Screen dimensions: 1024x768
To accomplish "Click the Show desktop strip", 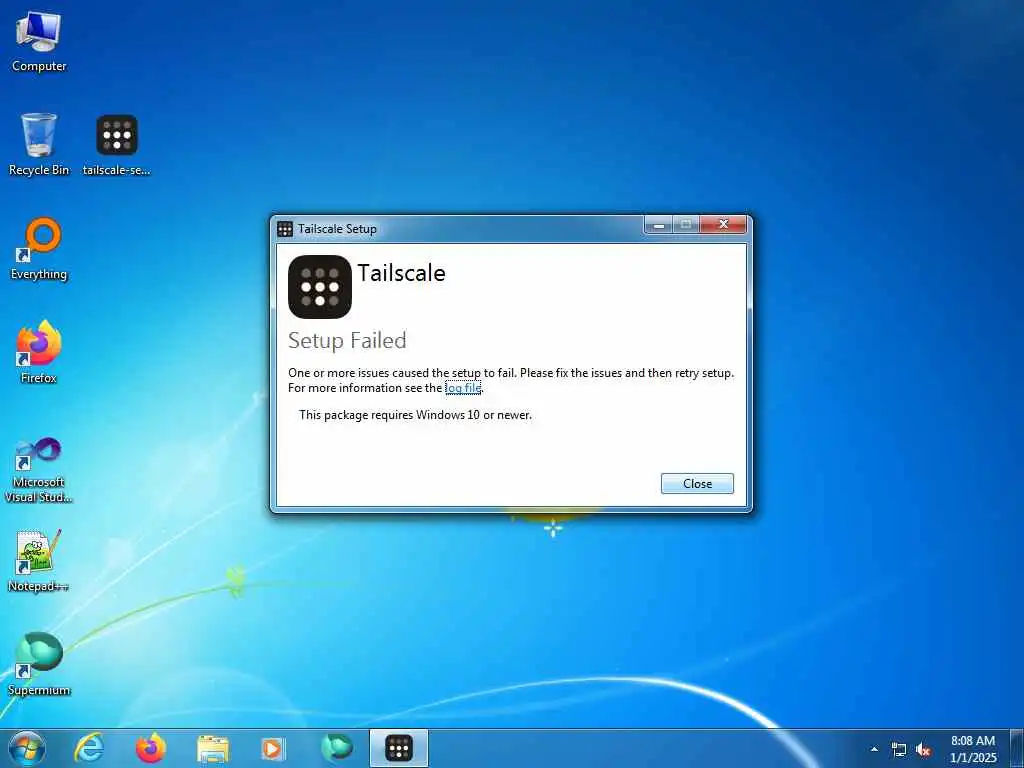I will click(x=1016, y=748).
